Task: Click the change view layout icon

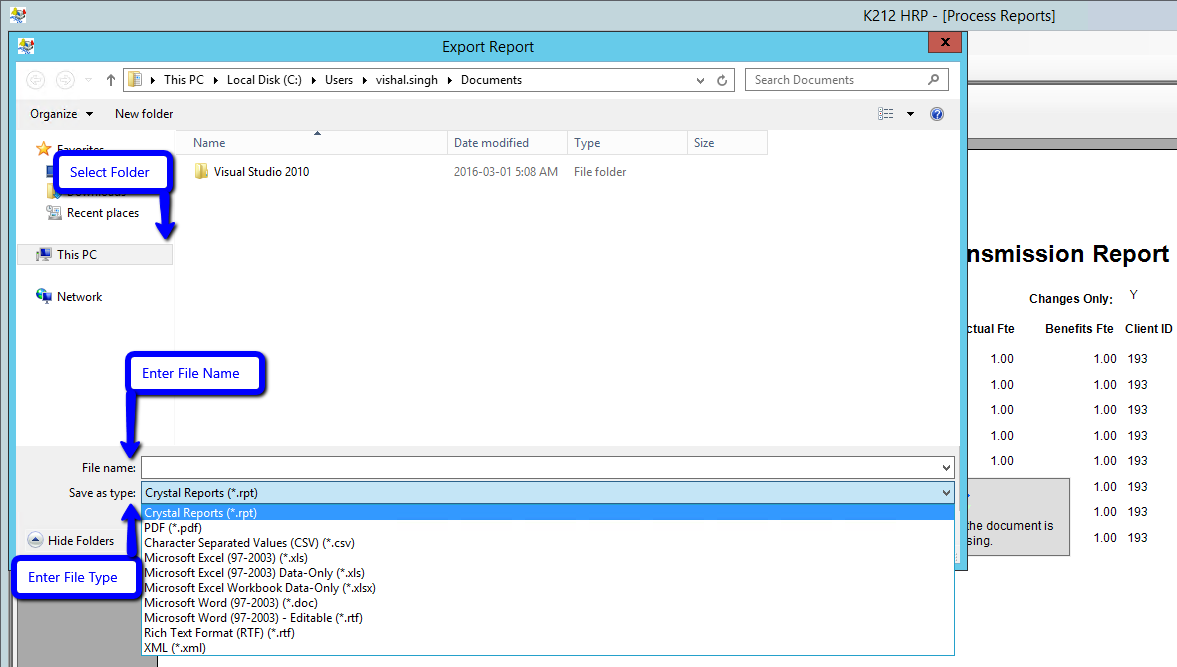Action: coord(886,114)
